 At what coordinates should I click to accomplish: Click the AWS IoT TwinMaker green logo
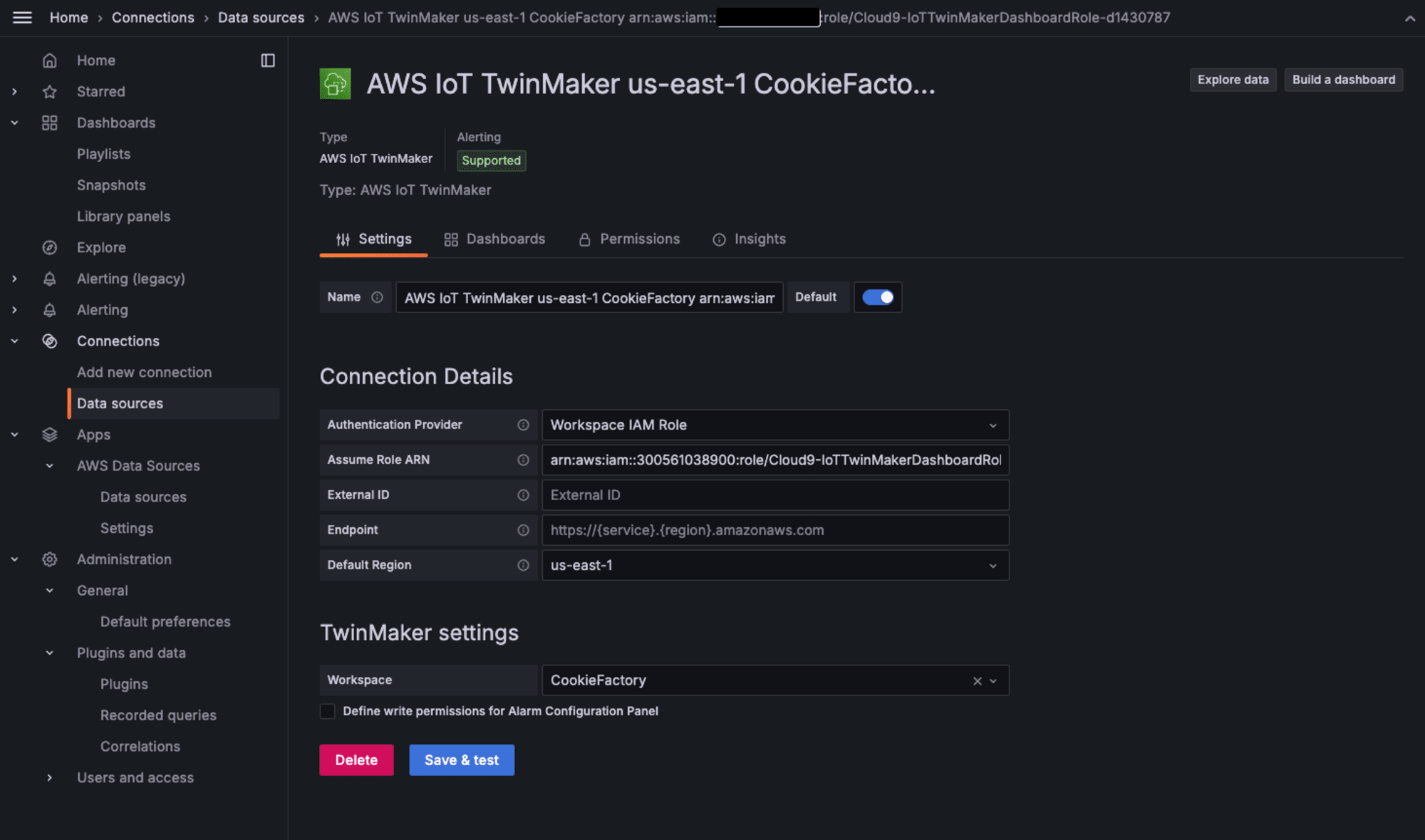pyautogui.click(x=335, y=84)
